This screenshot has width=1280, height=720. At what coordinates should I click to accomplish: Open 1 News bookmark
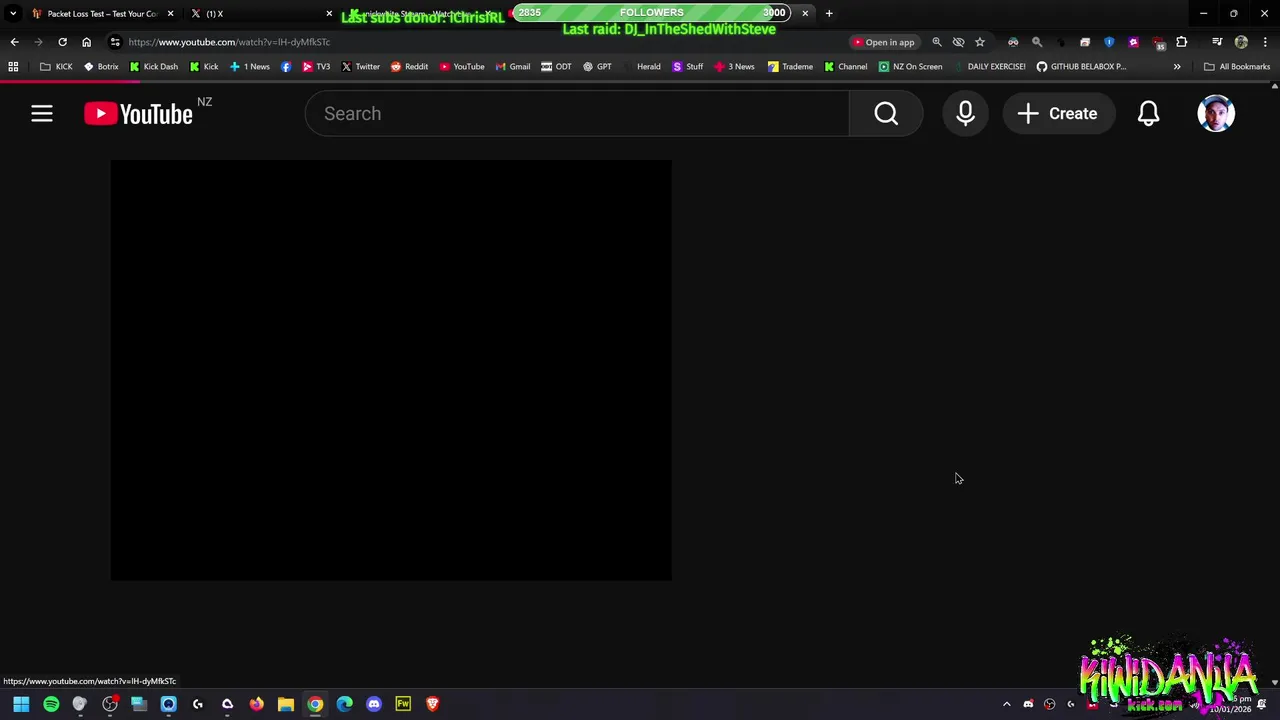(x=250, y=67)
